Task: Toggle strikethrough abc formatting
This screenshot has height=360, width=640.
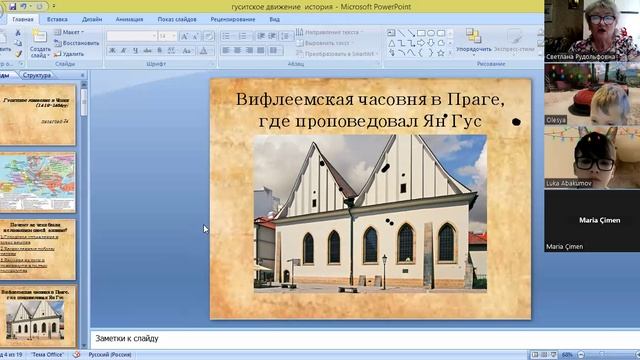Action: [x=147, y=51]
